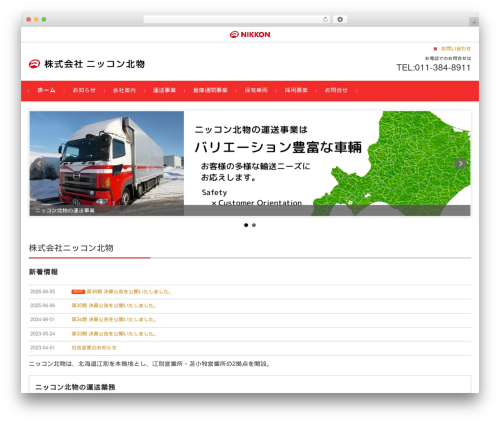Open 第36期 決算公告 news link
The image size is (500, 423).
coord(129,292)
